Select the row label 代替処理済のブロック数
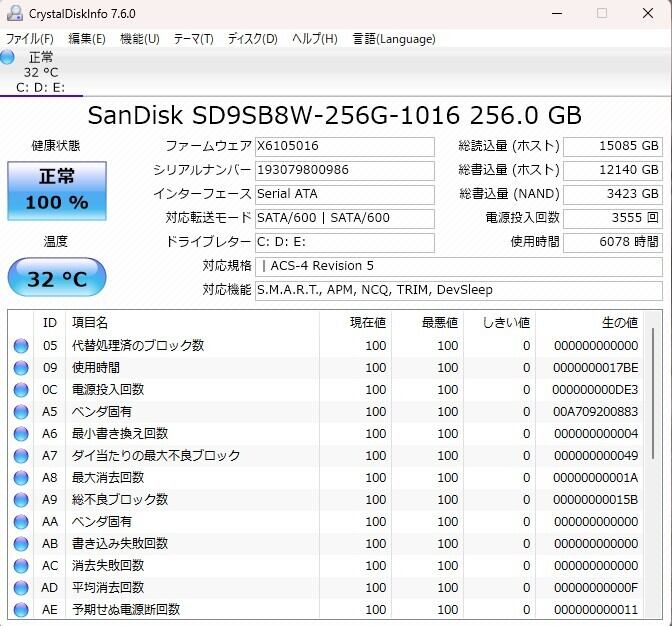Screen dimensions: 672x626 pos(138,345)
